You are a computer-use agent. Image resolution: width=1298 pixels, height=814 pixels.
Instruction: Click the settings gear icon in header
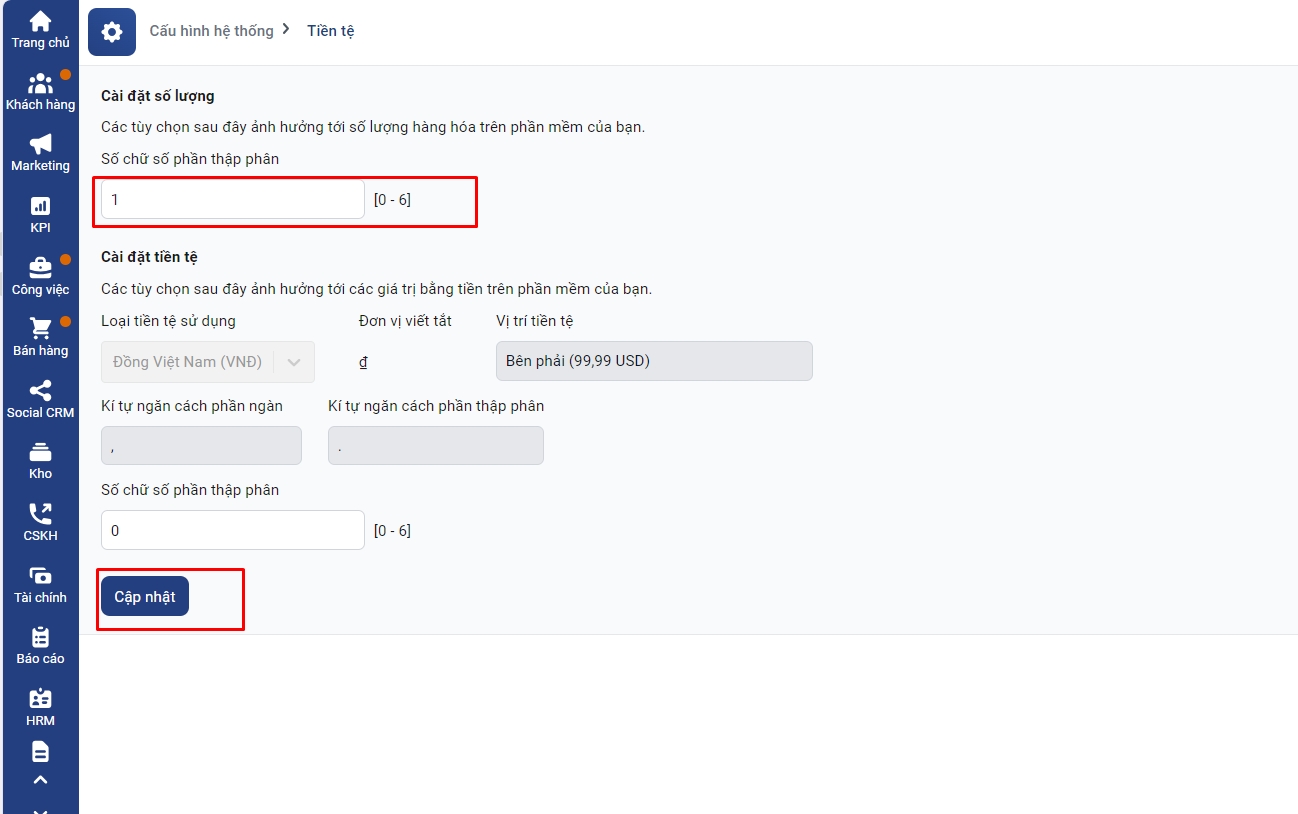click(x=112, y=32)
